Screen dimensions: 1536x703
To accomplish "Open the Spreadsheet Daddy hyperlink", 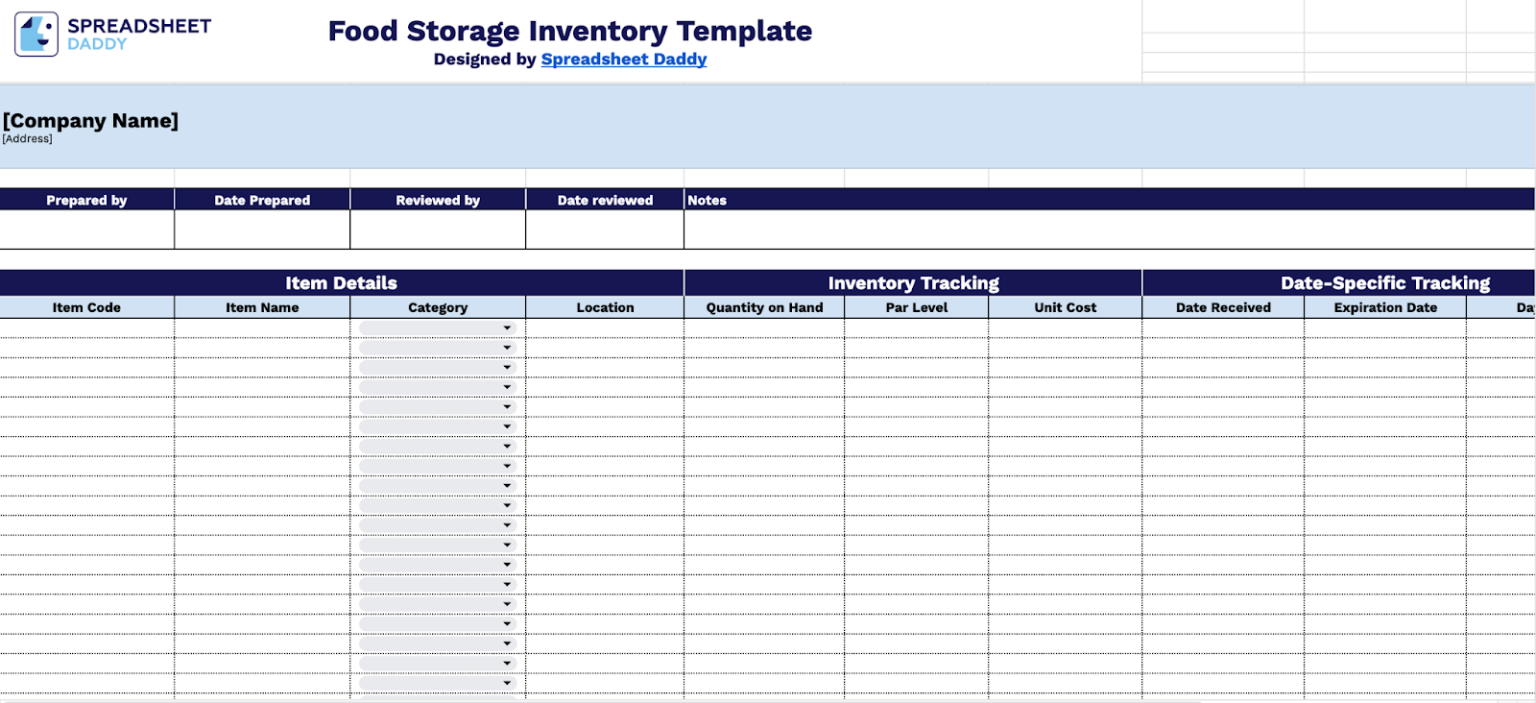I will 623,59.
